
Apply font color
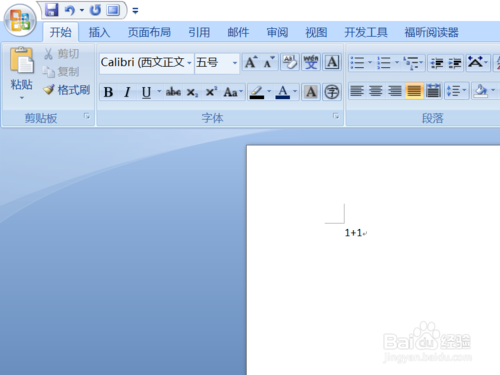pyautogui.click(x=283, y=92)
